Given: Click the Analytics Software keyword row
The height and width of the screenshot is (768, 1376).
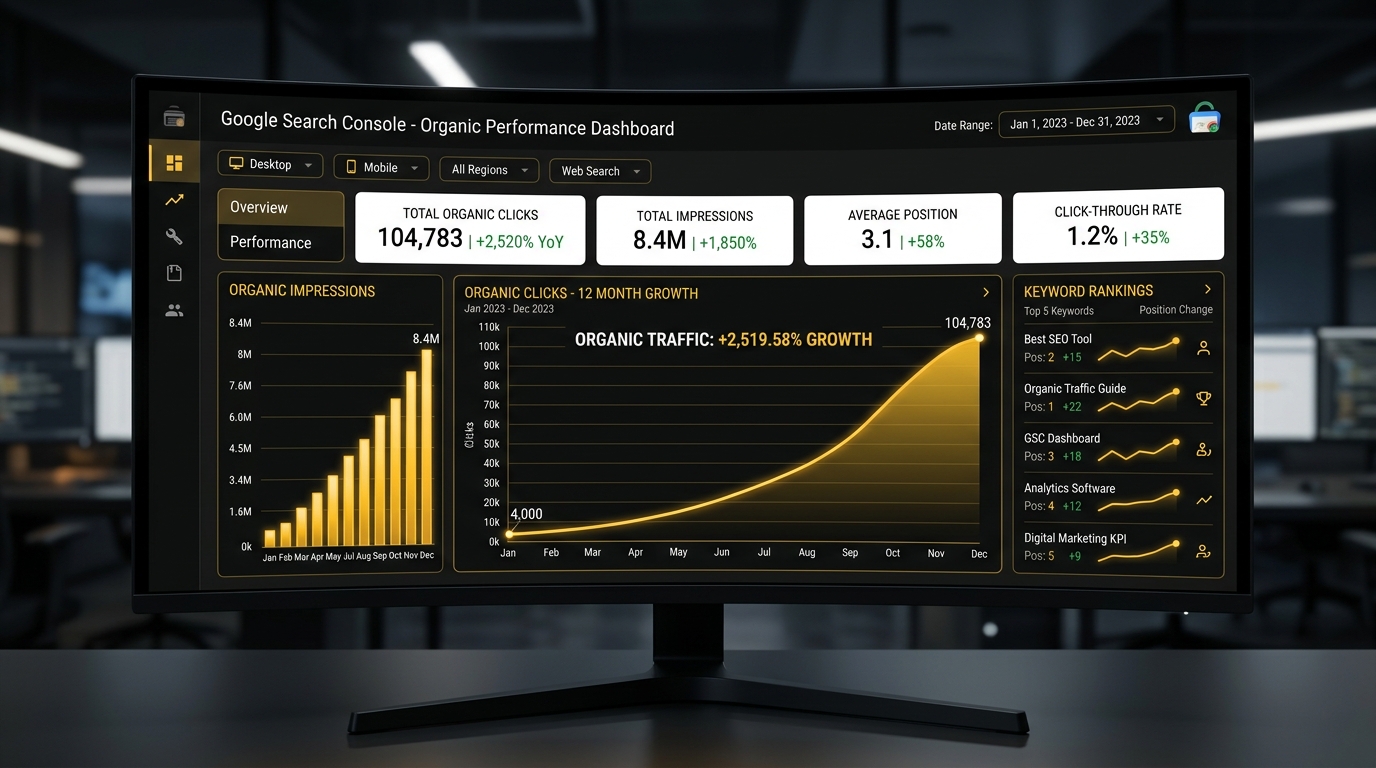Looking at the screenshot, I should (x=1118, y=498).
